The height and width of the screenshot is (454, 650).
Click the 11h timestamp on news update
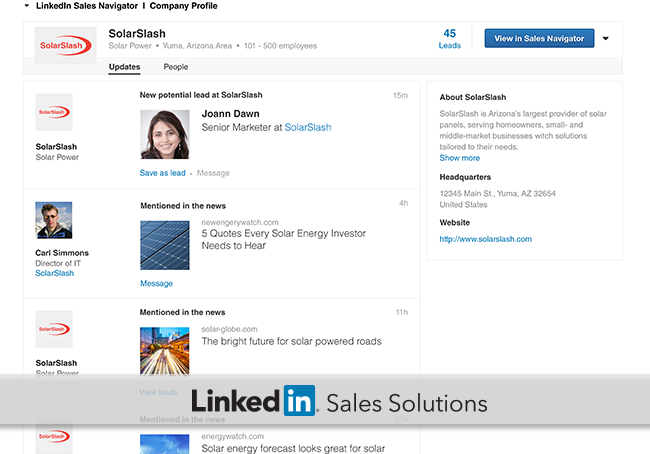(402, 312)
